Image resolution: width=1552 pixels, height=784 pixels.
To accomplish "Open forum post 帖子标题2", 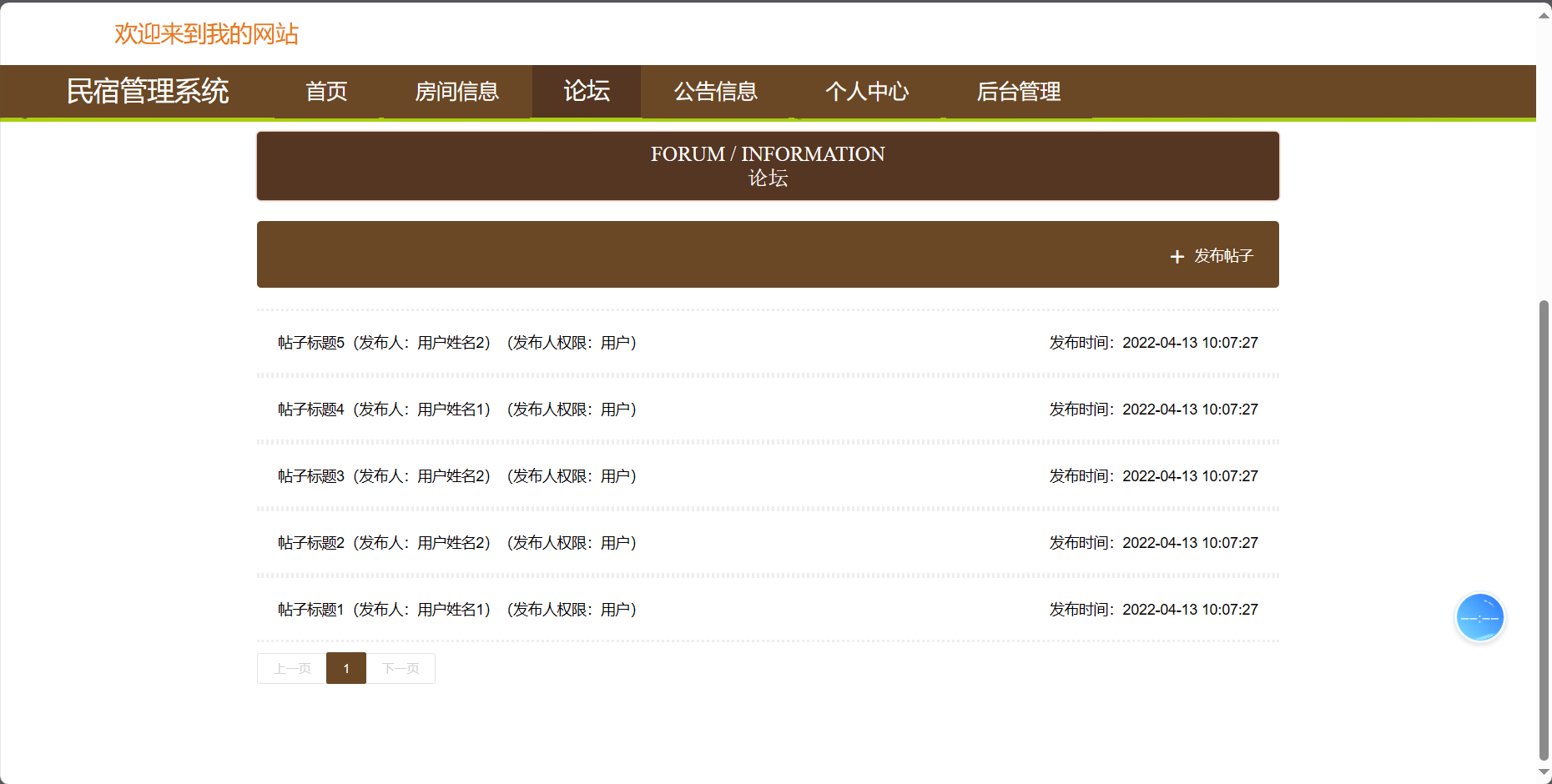I will pos(310,543).
